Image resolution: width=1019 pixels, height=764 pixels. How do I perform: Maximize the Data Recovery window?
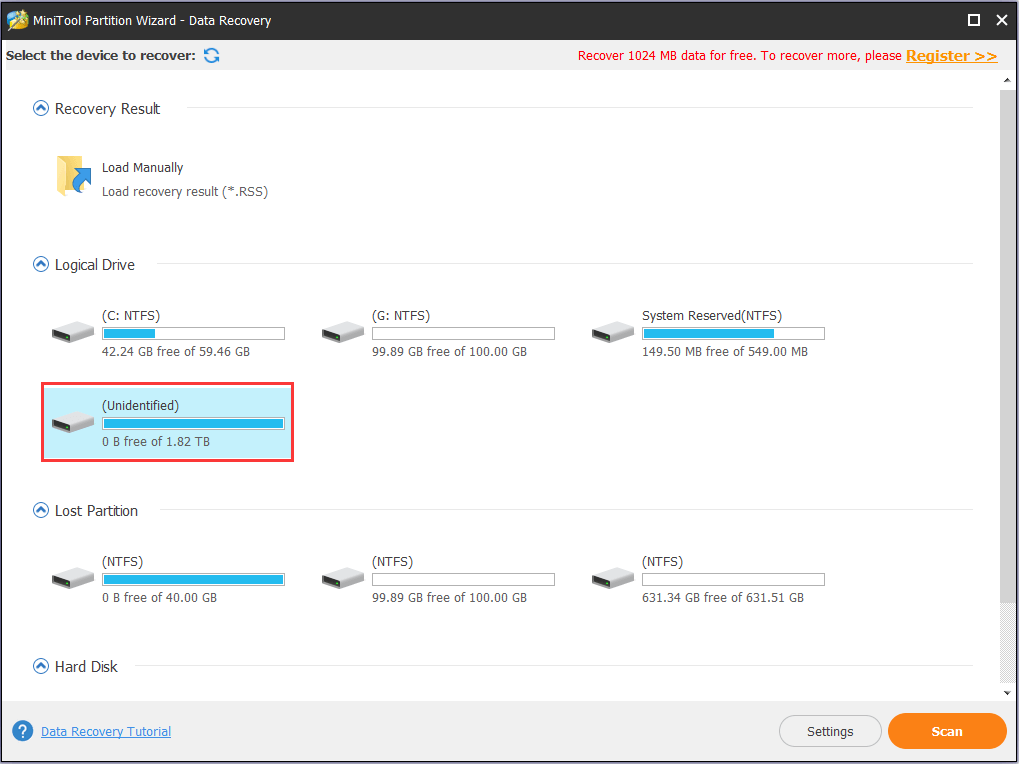[x=974, y=20]
